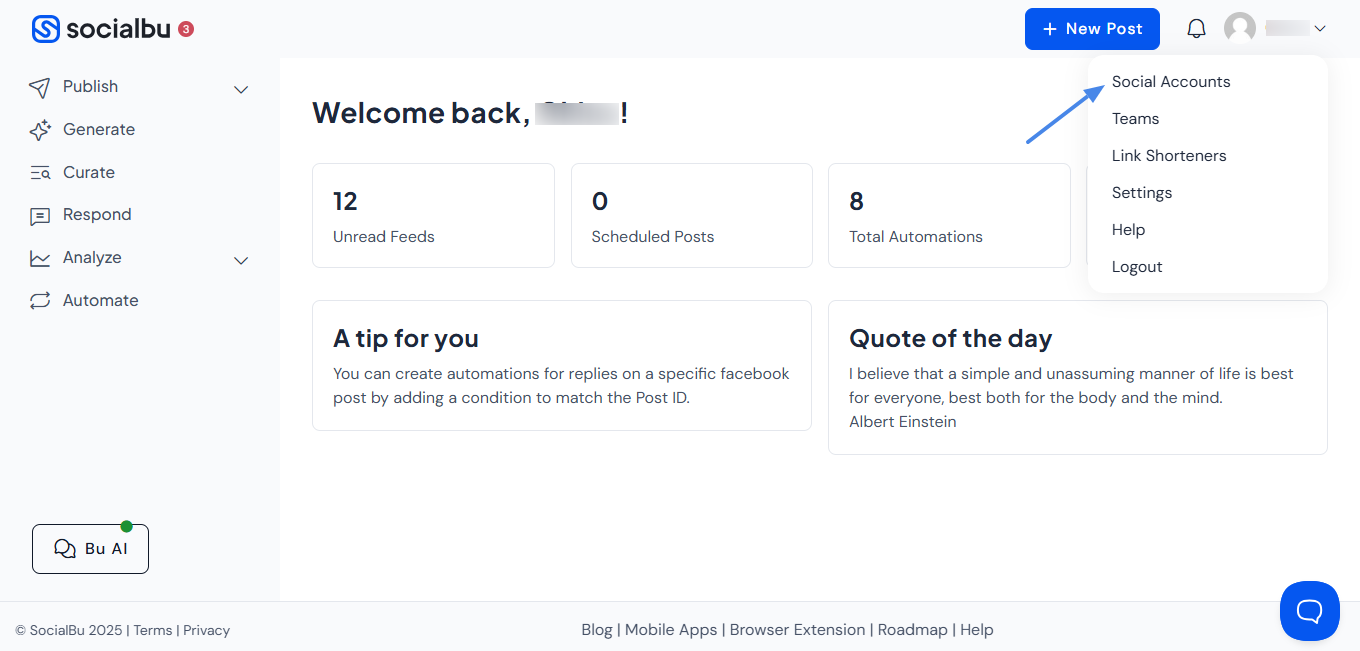Screen dimensions: 1360x651
Task: Click the Automate loop icon
Action: (40, 301)
